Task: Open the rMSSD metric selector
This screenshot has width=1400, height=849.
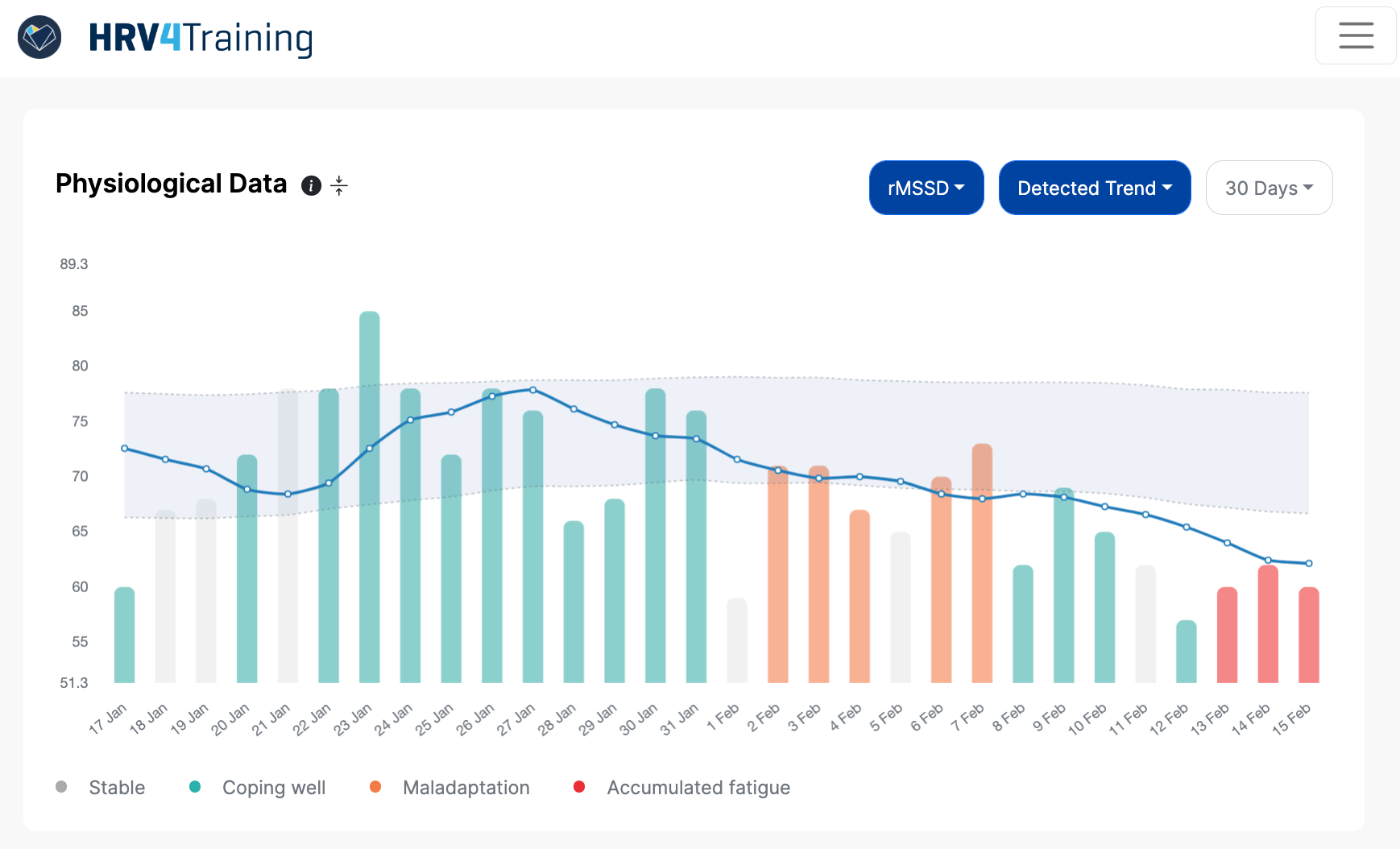Action: point(926,188)
